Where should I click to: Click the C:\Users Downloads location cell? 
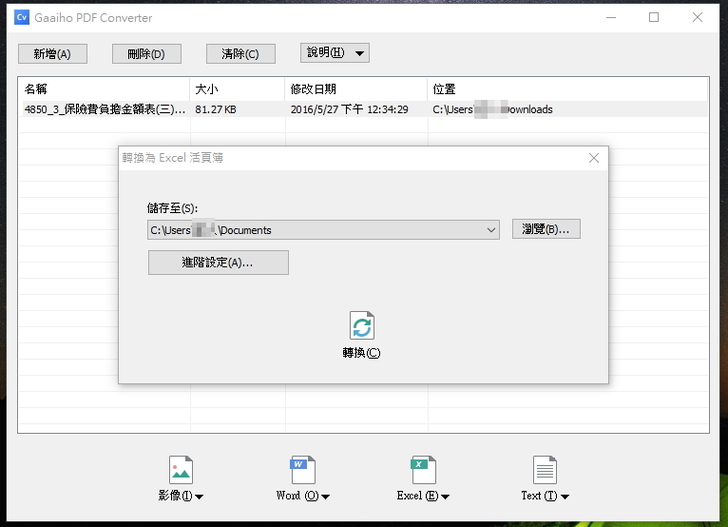click(493, 110)
